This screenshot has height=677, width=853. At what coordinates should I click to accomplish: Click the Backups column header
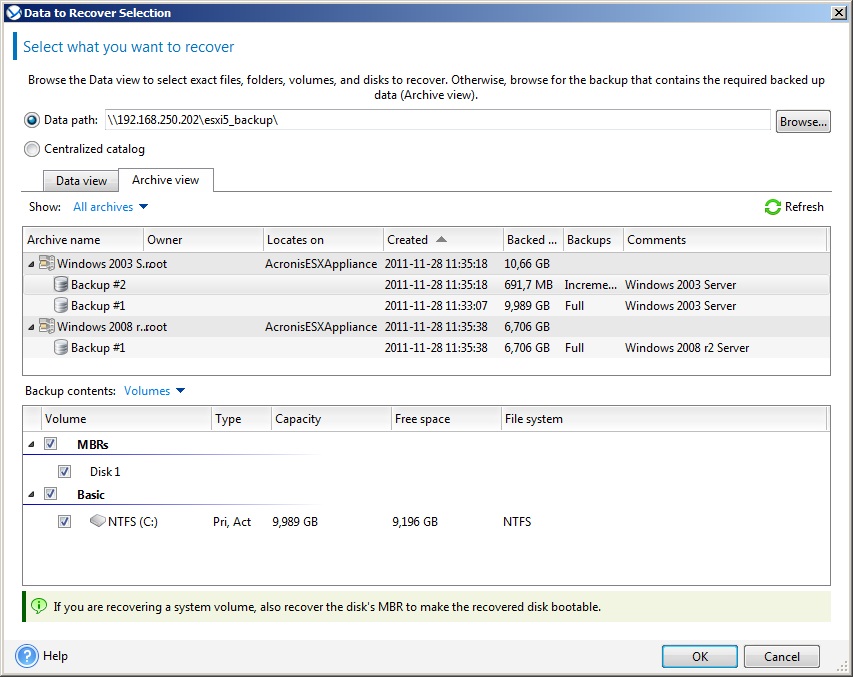coord(593,240)
